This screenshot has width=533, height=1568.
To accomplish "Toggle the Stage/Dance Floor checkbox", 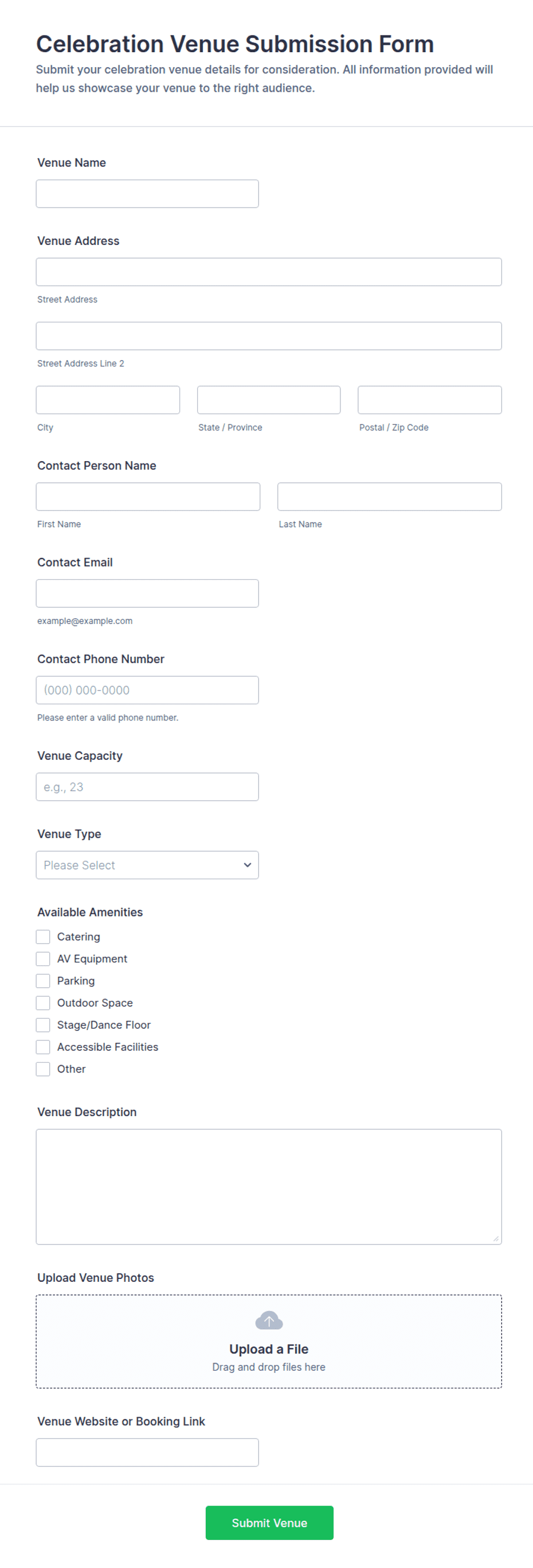I will tap(42, 1025).
